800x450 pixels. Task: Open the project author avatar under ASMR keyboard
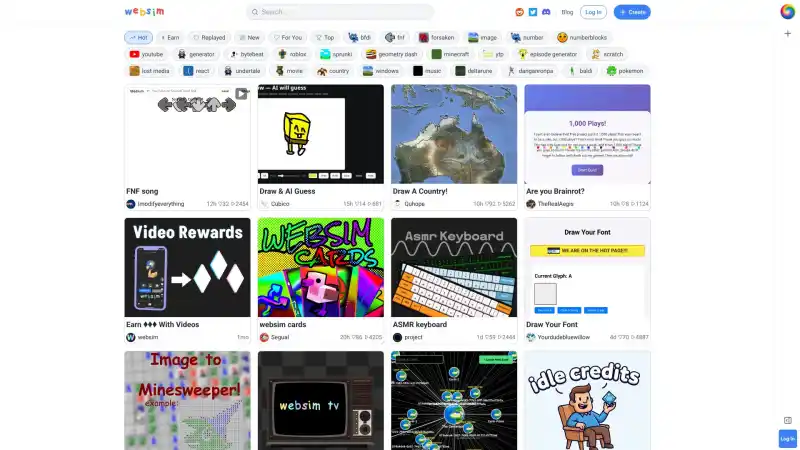click(397, 337)
